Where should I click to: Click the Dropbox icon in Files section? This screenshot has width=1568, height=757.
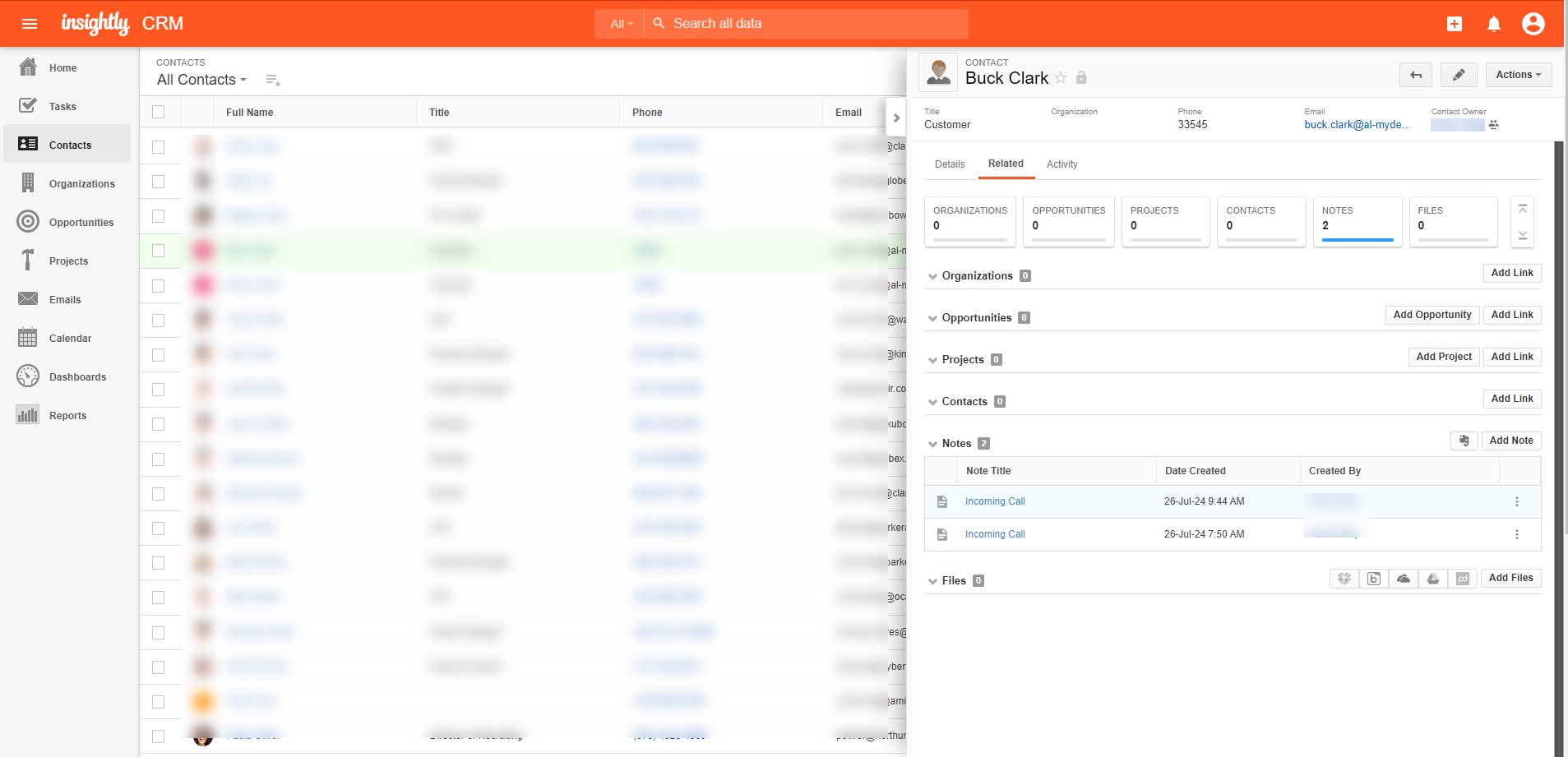pyautogui.click(x=1344, y=579)
